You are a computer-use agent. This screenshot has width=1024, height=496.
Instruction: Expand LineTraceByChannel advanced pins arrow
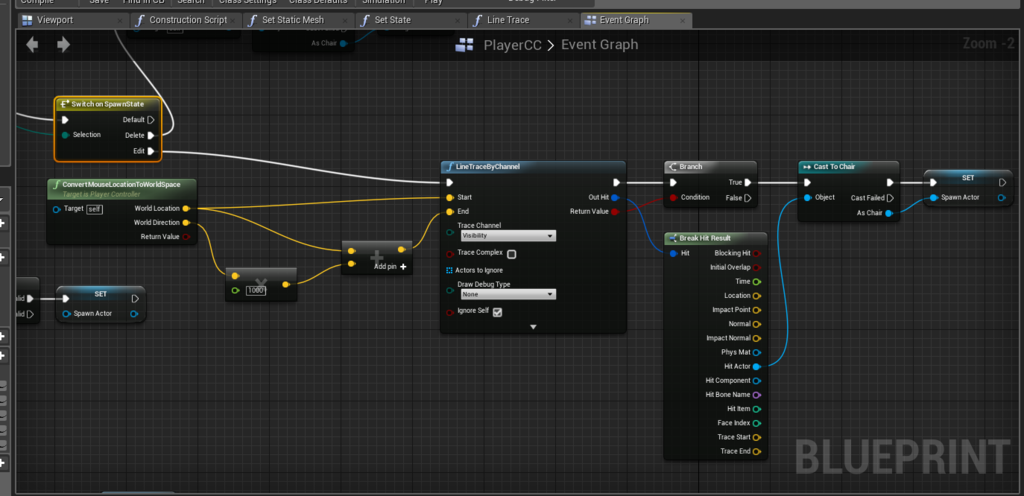[533, 326]
